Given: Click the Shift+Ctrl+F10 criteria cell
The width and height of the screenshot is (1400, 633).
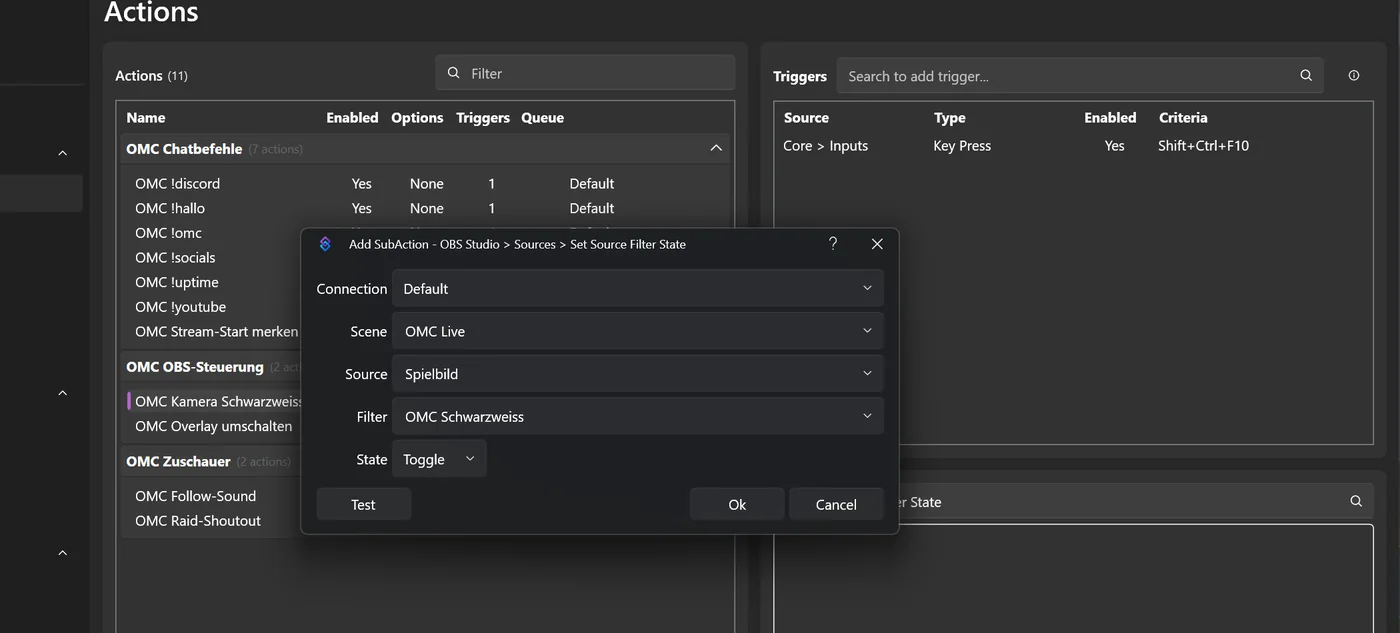Looking at the screenshot, I should [1203, 146].
